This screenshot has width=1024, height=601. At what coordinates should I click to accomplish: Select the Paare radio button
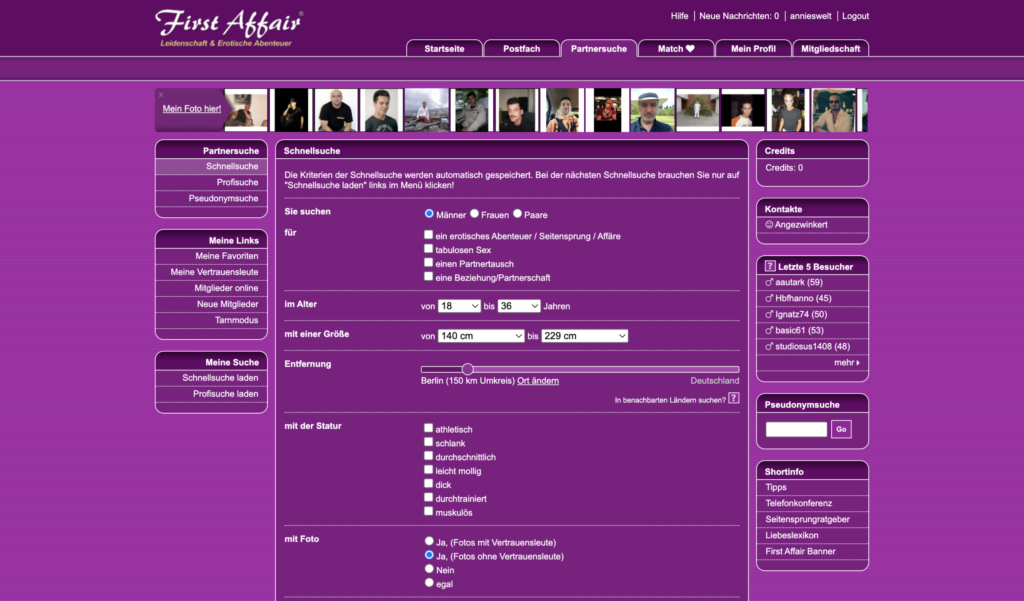click(x=517, y=214)
